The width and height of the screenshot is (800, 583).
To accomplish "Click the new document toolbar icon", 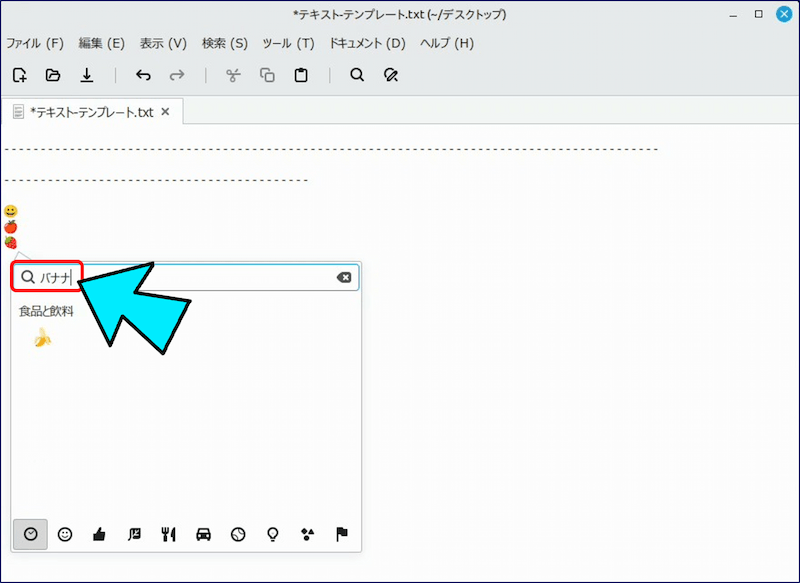I will click(20, 75).
